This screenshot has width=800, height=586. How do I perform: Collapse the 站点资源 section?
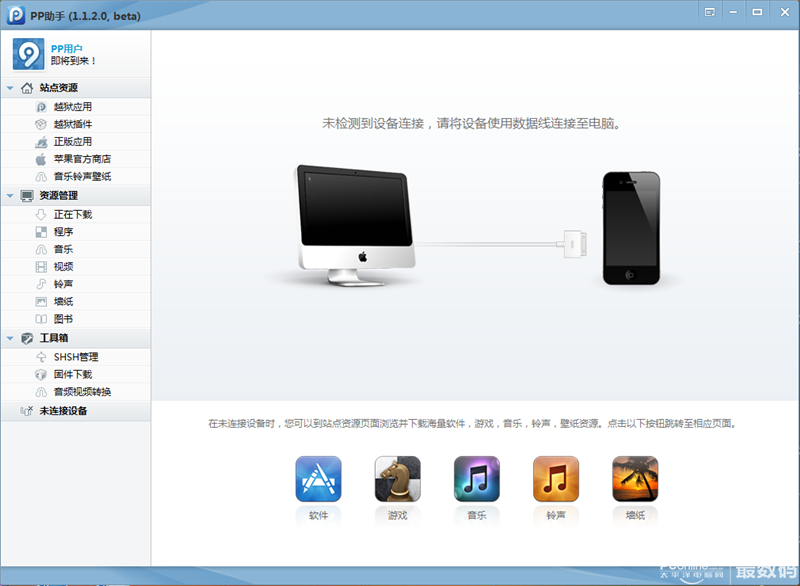pyautogui.click(x=10, y=88)
